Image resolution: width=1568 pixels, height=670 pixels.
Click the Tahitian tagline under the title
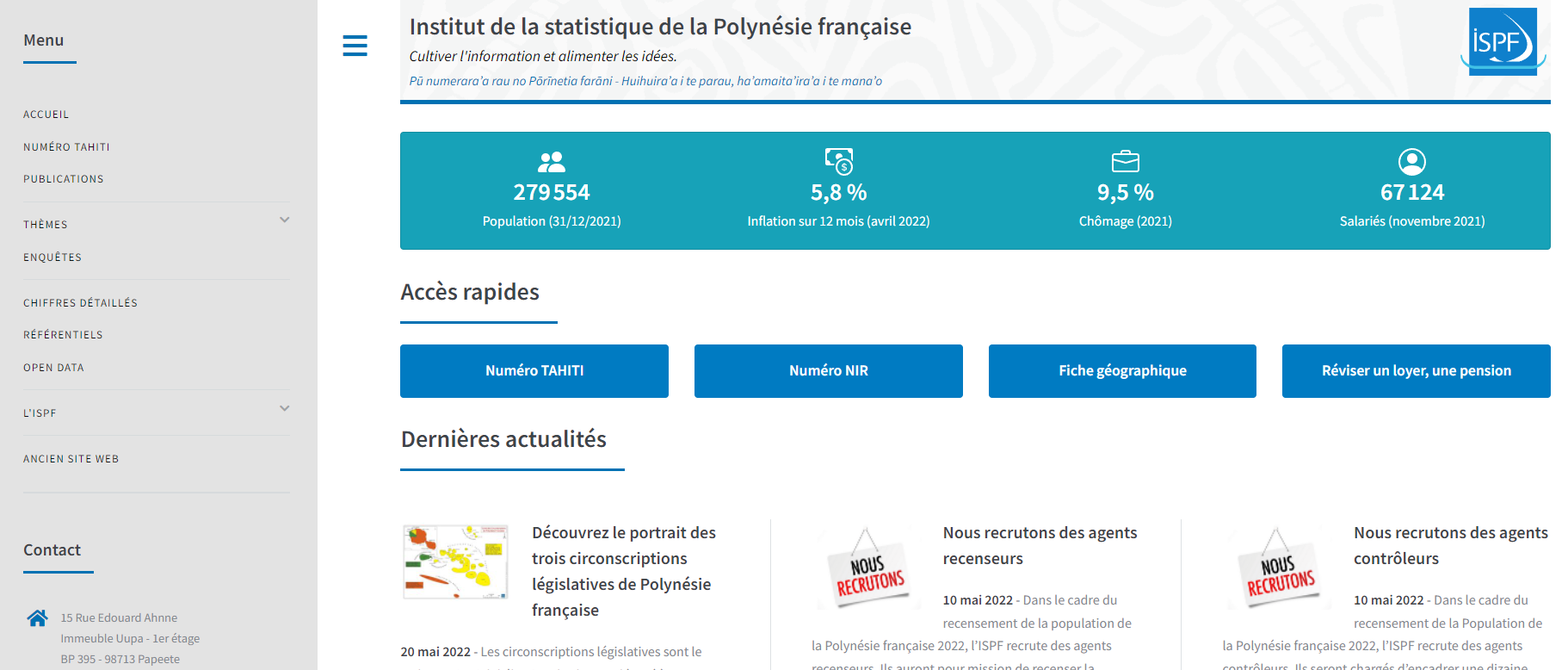[645, 81]
